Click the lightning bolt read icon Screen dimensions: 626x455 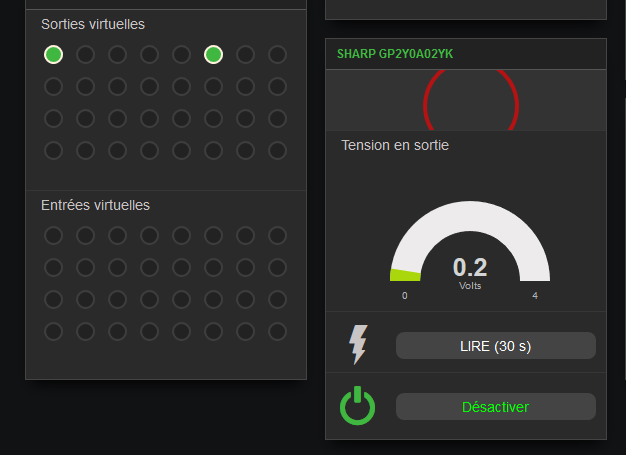(x=358, y=345)
